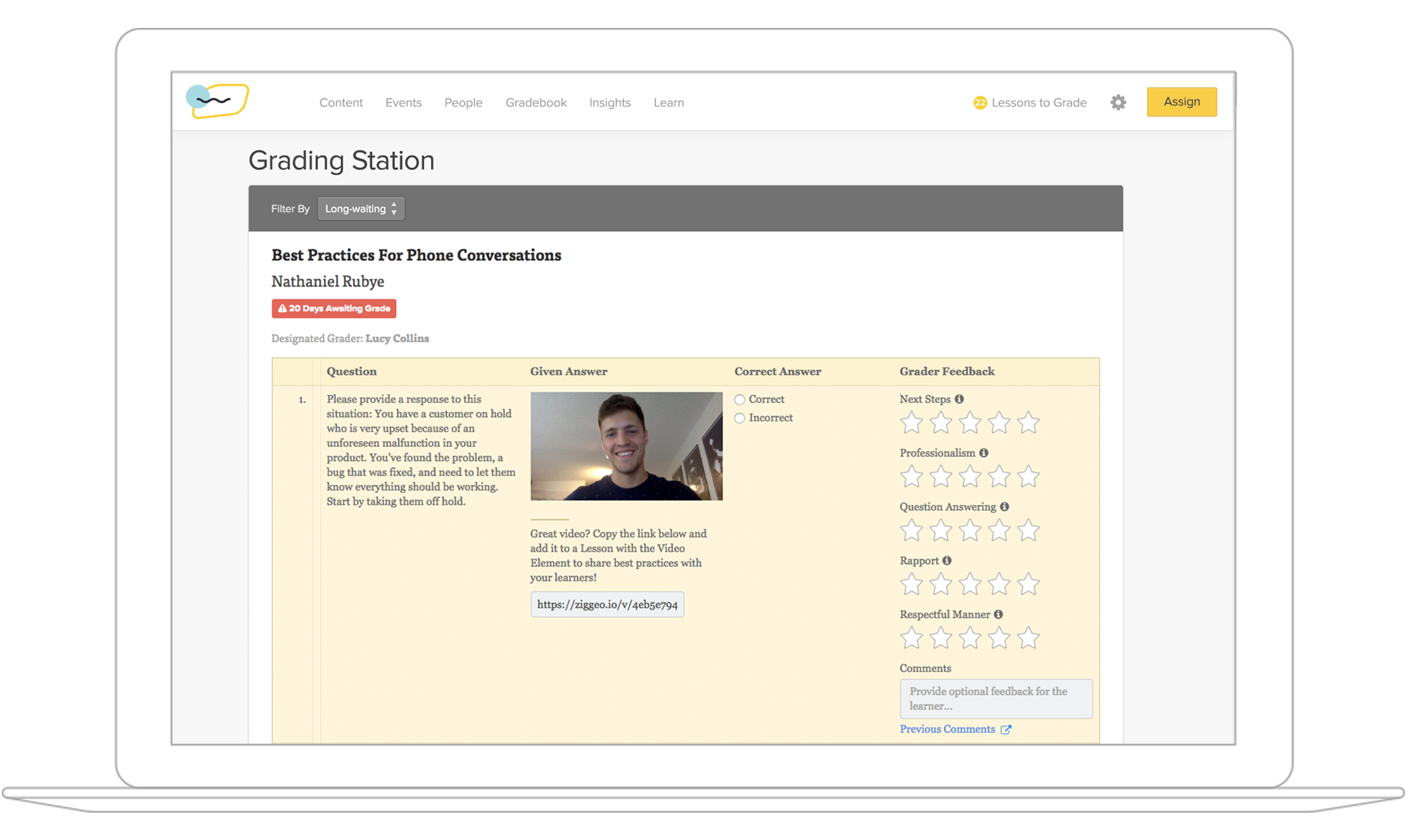The height and width of the screenshot is (840, 1408).
Task: Click the info icon next to Professionalism
Action: [x=983, y=453]
